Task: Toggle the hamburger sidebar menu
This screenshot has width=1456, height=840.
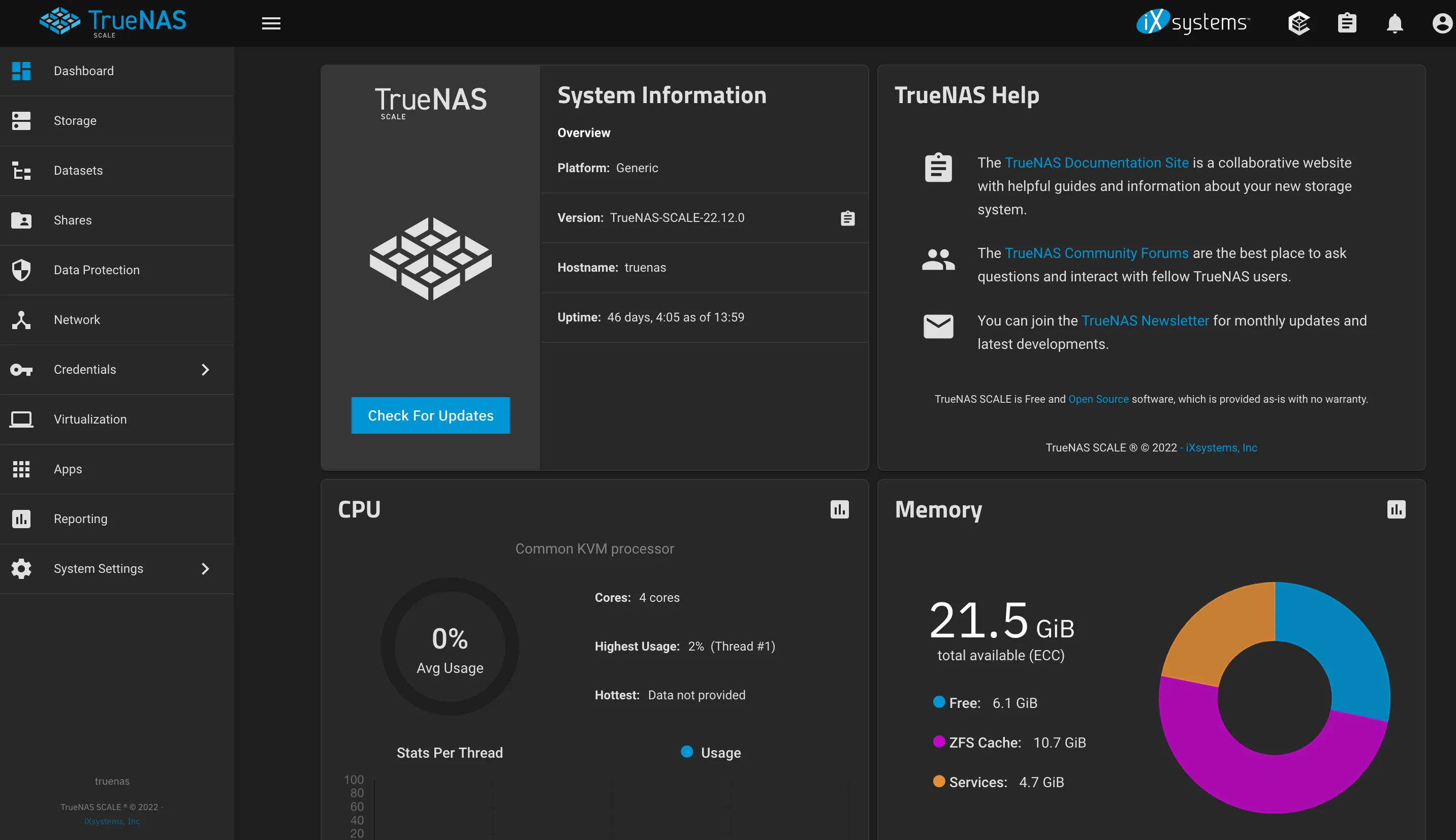Action: pos(271,23)
